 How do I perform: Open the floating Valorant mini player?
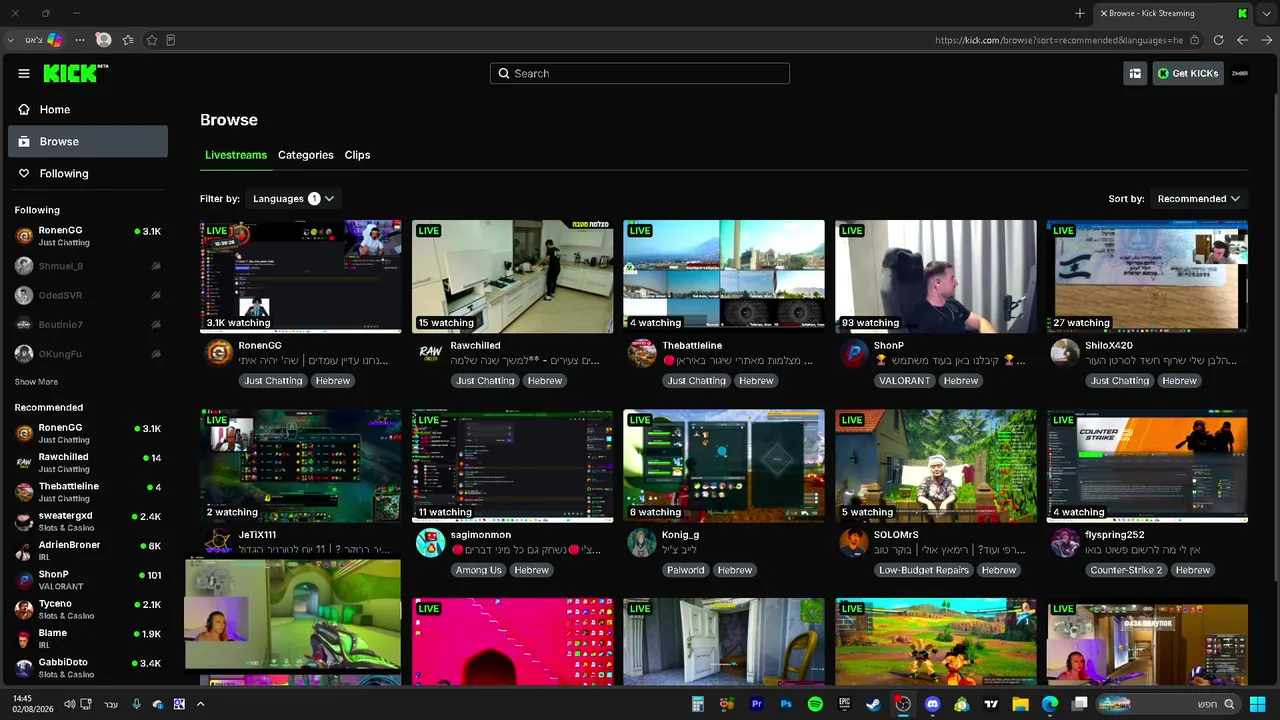point(293,614)
